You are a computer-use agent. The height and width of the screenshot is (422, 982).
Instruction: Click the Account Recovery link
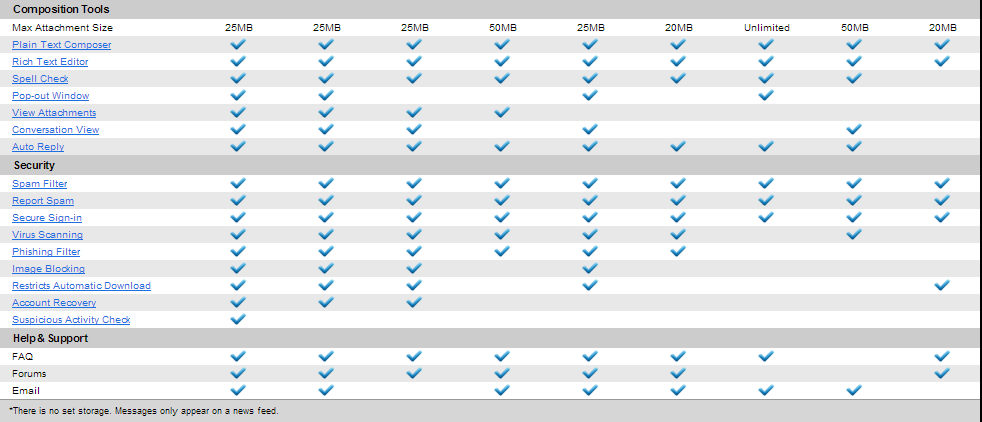54,303
